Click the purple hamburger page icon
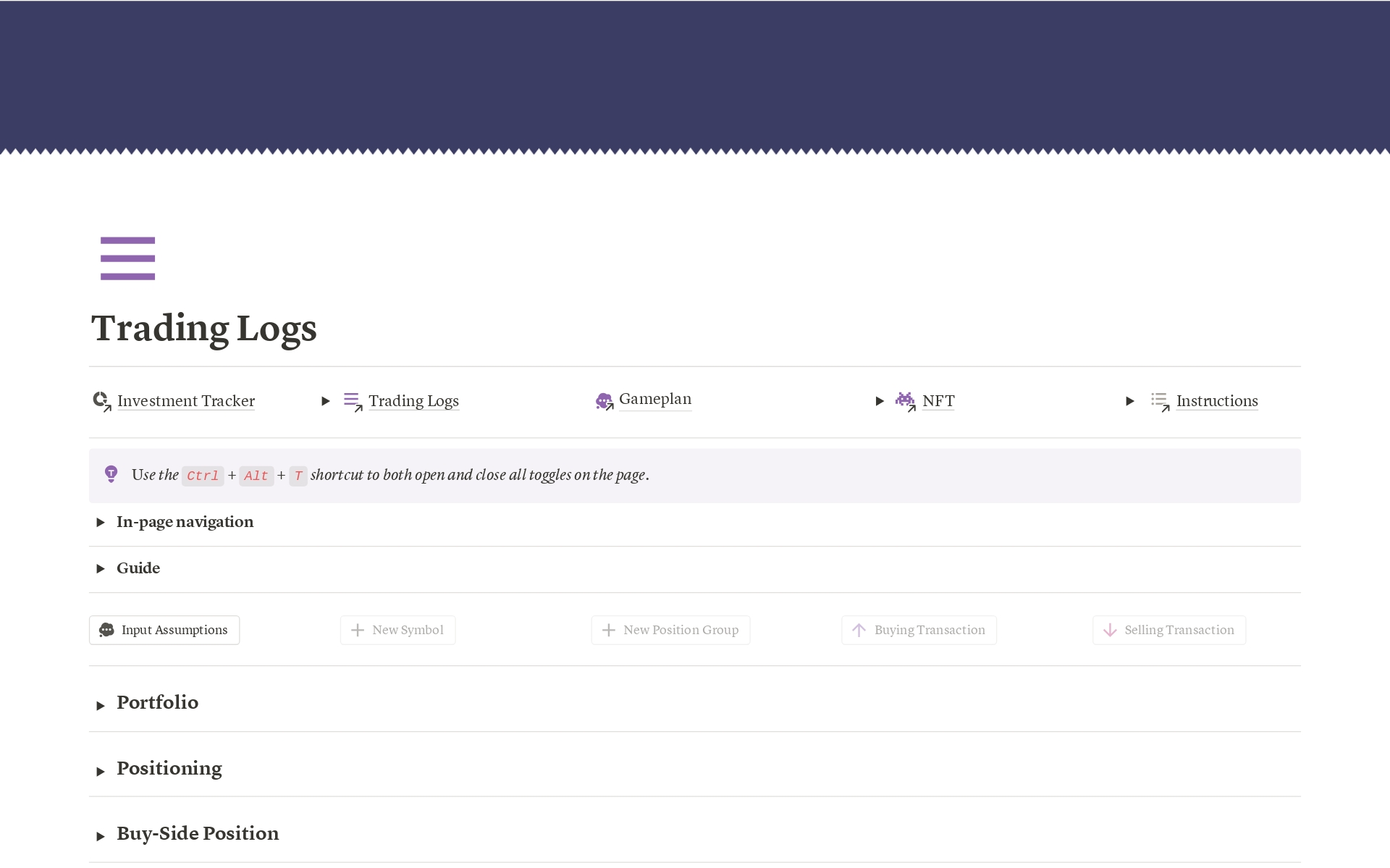 tap(127, 258)
